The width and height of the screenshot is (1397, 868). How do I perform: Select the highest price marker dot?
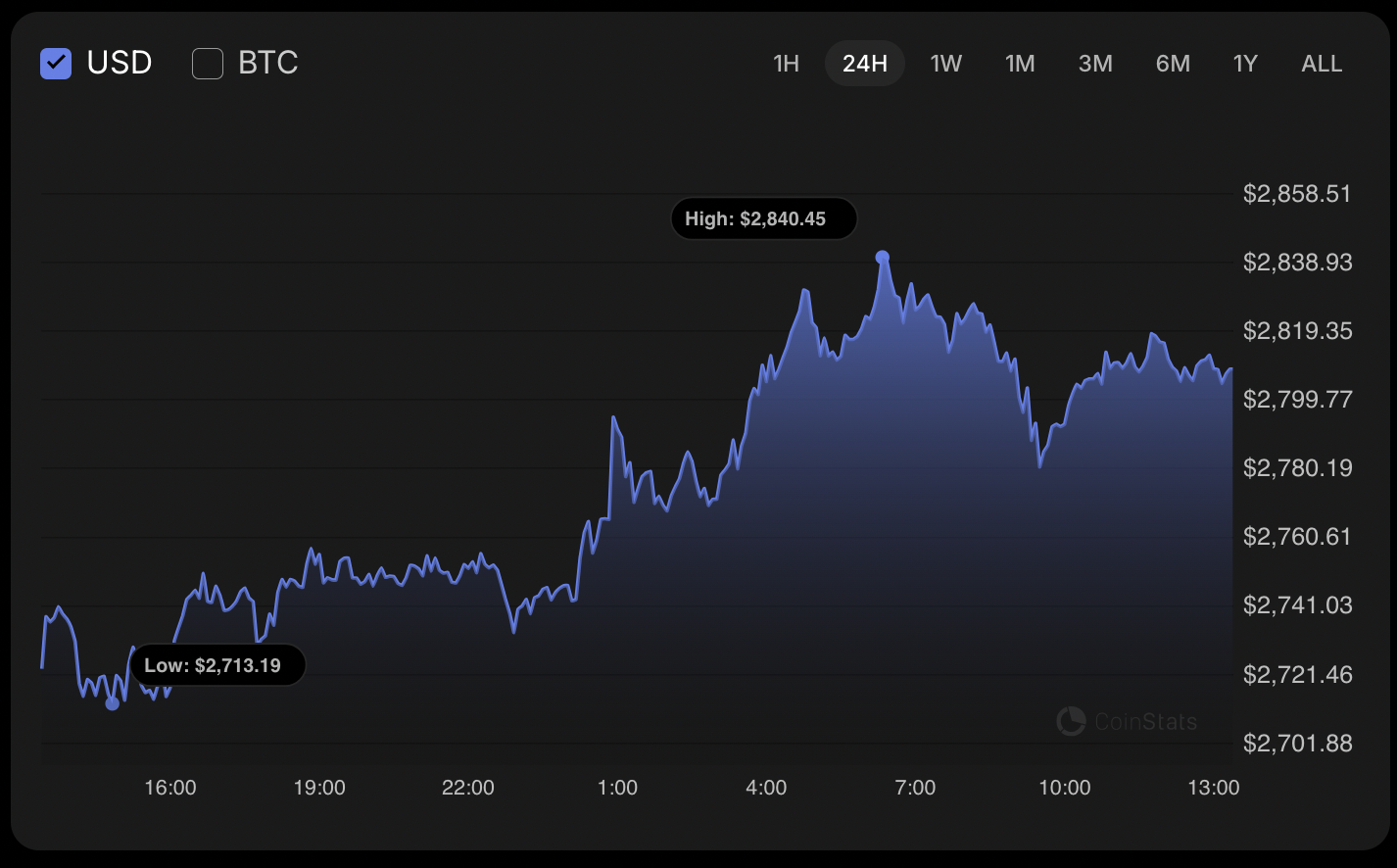click(x=882, y=255)
